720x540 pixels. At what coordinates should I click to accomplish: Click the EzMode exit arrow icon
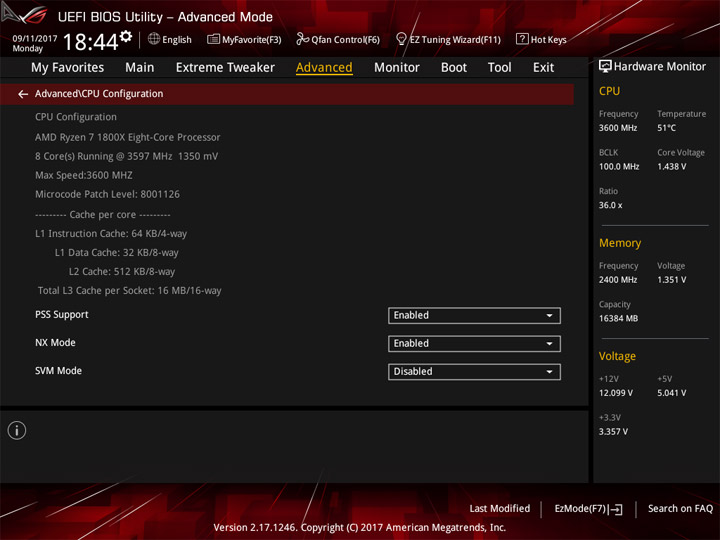[615, 509]
